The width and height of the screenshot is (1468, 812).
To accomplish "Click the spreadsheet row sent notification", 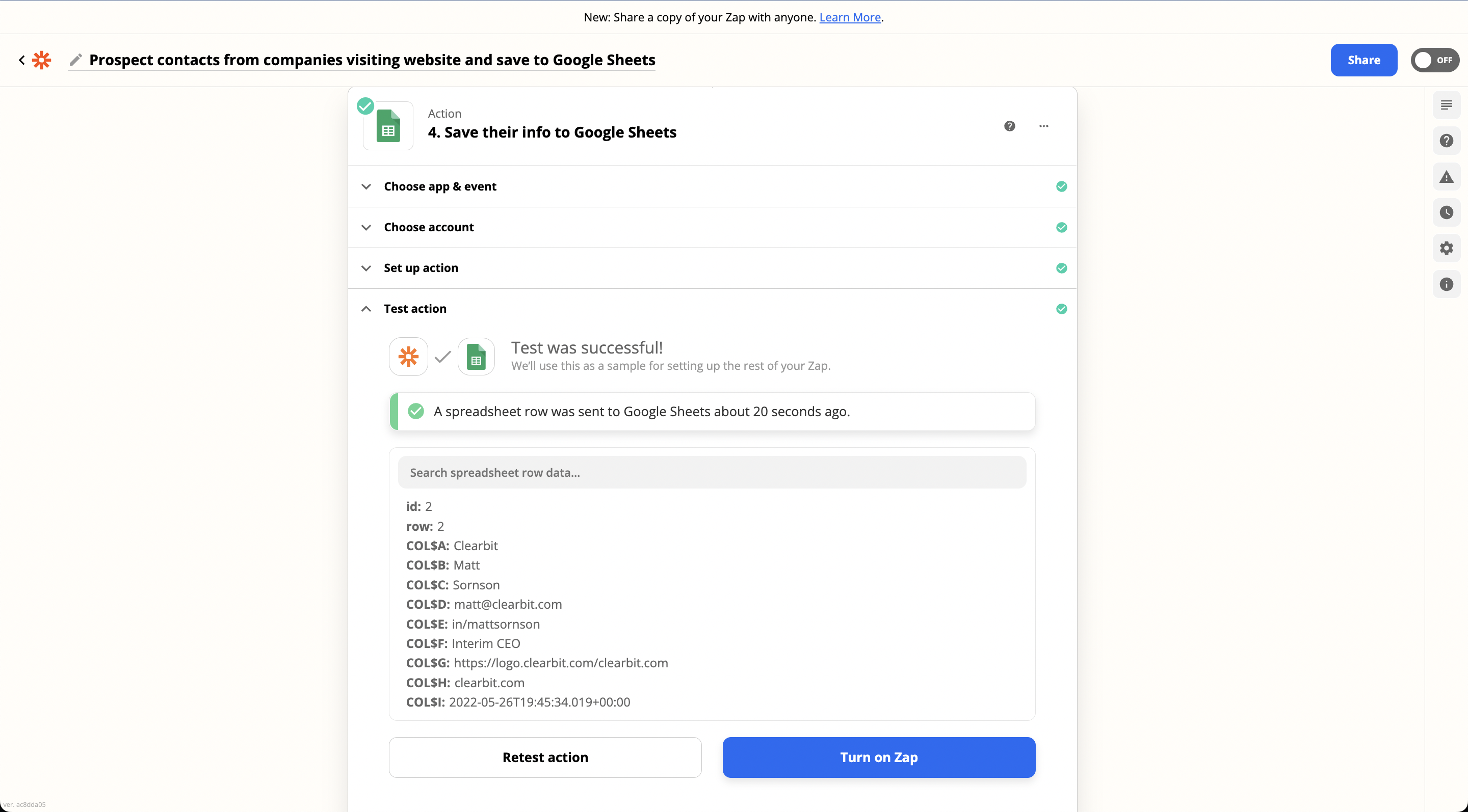I will tap(713, 411).
